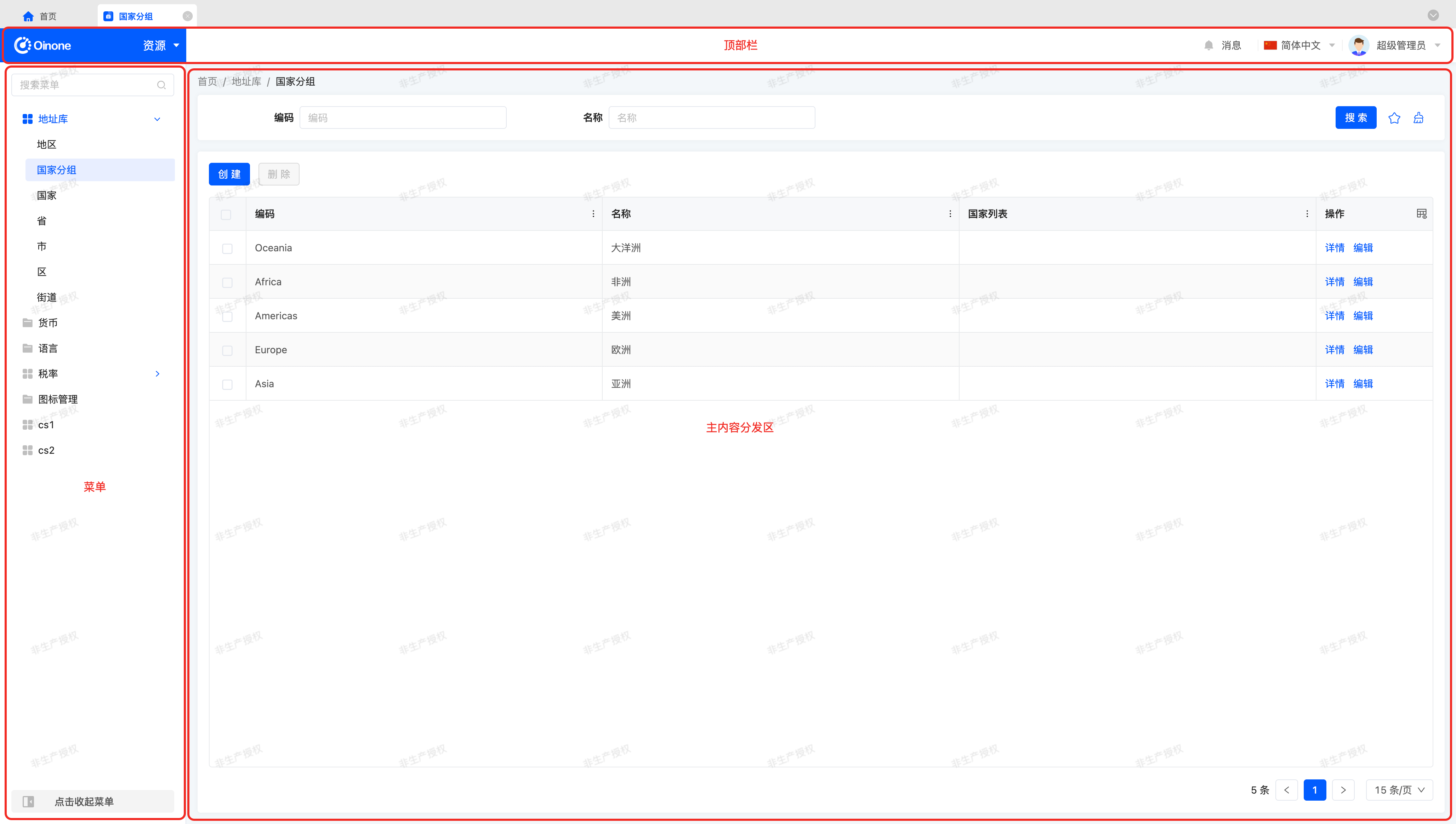Open the 国家 menu item in the sidebar
Image resolution: width=1456 pixels, height=824 pixels.
click(46, 195)
